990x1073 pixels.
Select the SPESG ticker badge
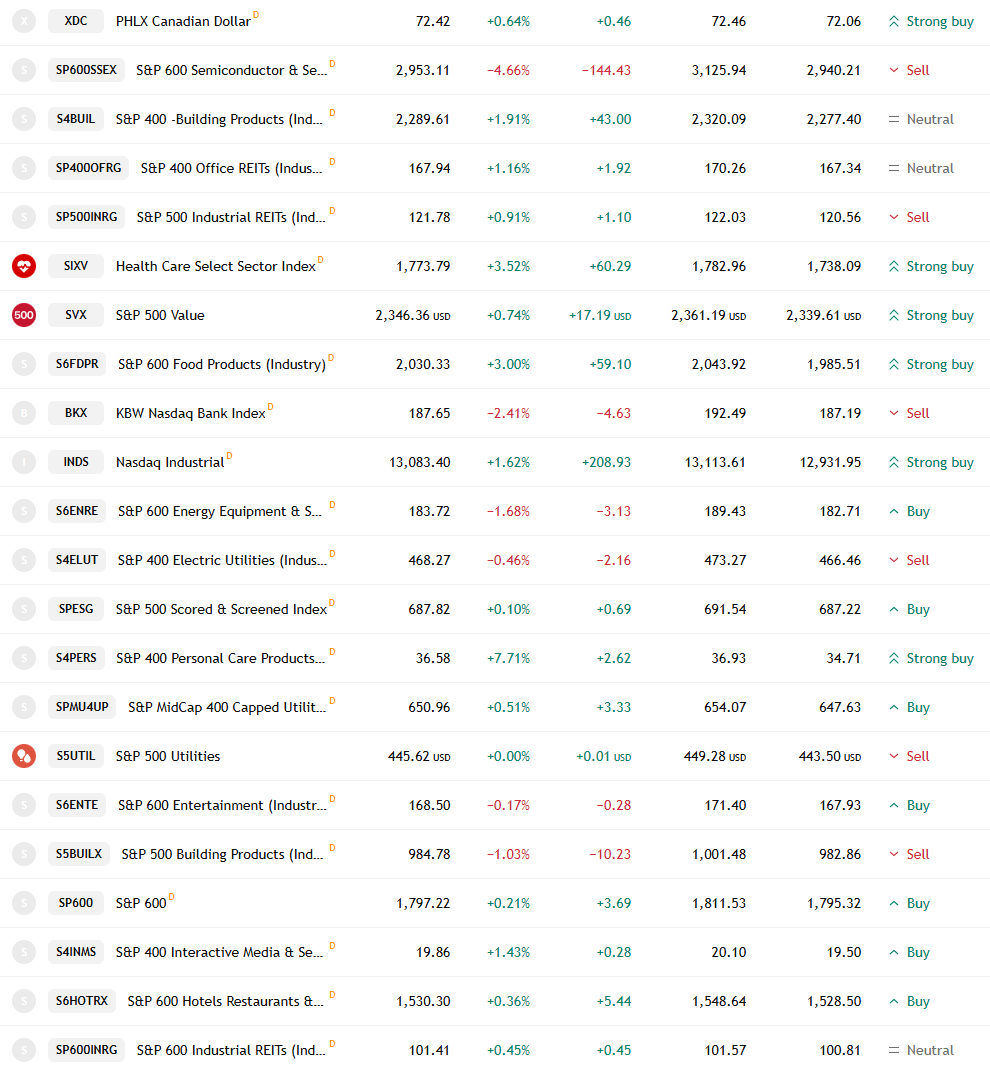pos(76,609)
